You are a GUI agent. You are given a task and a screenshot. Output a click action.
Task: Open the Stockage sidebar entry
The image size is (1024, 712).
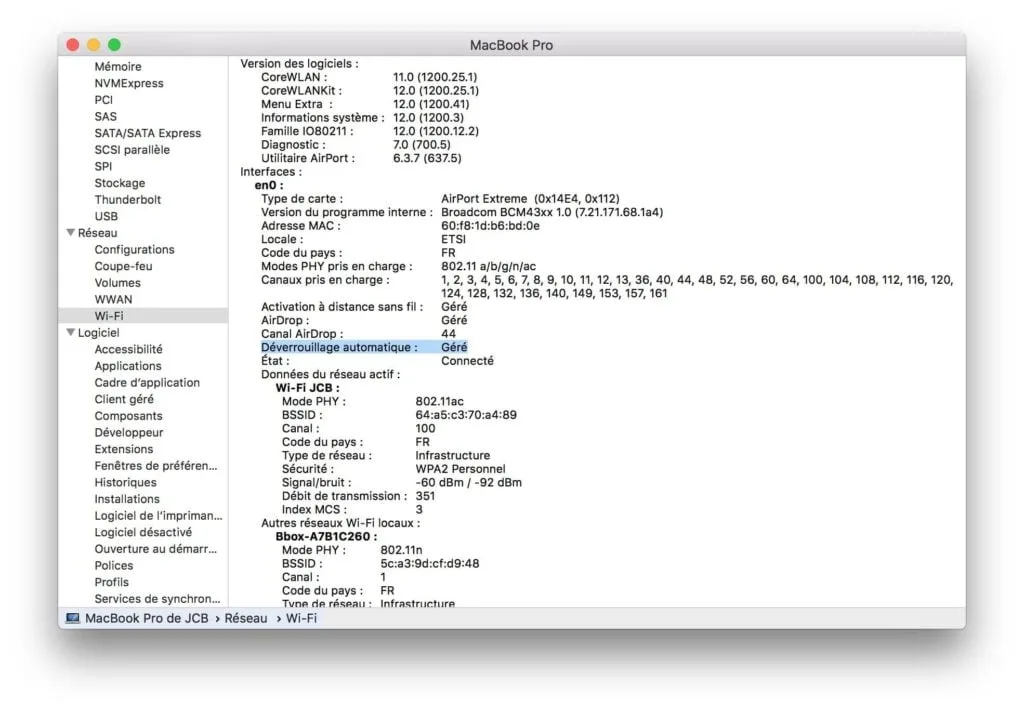coord(120,183)
